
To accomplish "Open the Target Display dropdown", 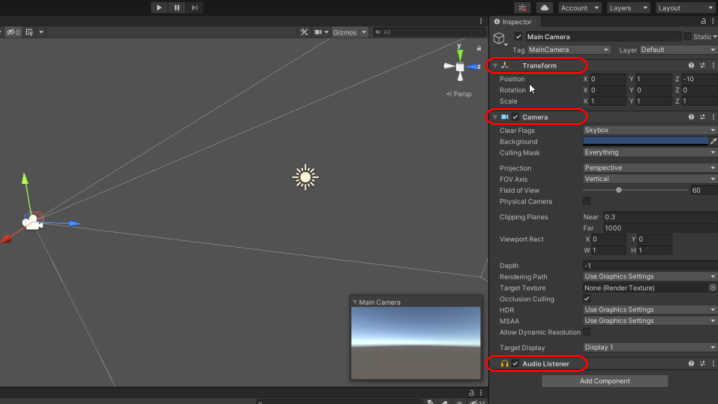I will [650, 347].
